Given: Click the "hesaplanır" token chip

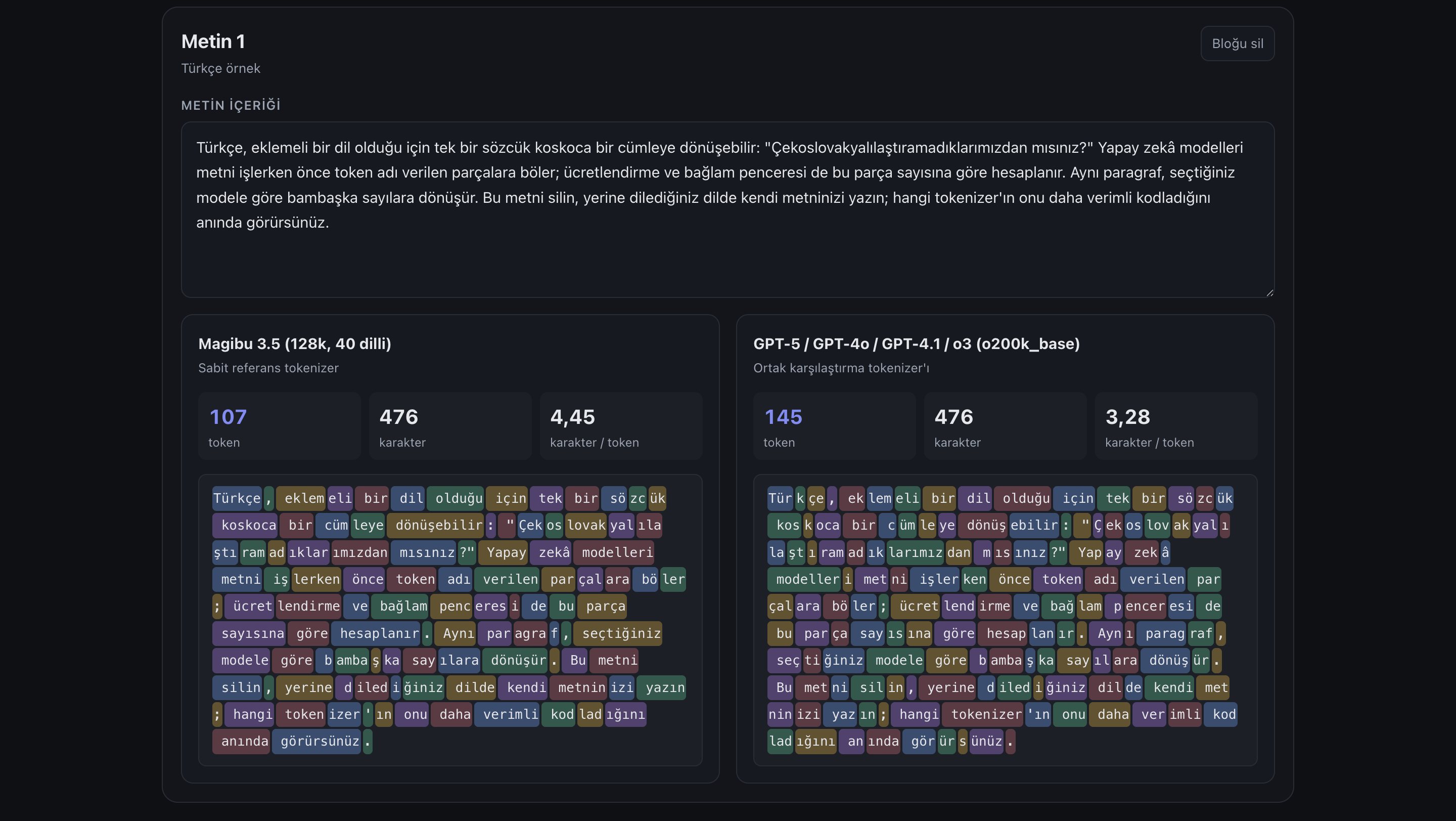Looking at the screenshot, I should [375, 633].
